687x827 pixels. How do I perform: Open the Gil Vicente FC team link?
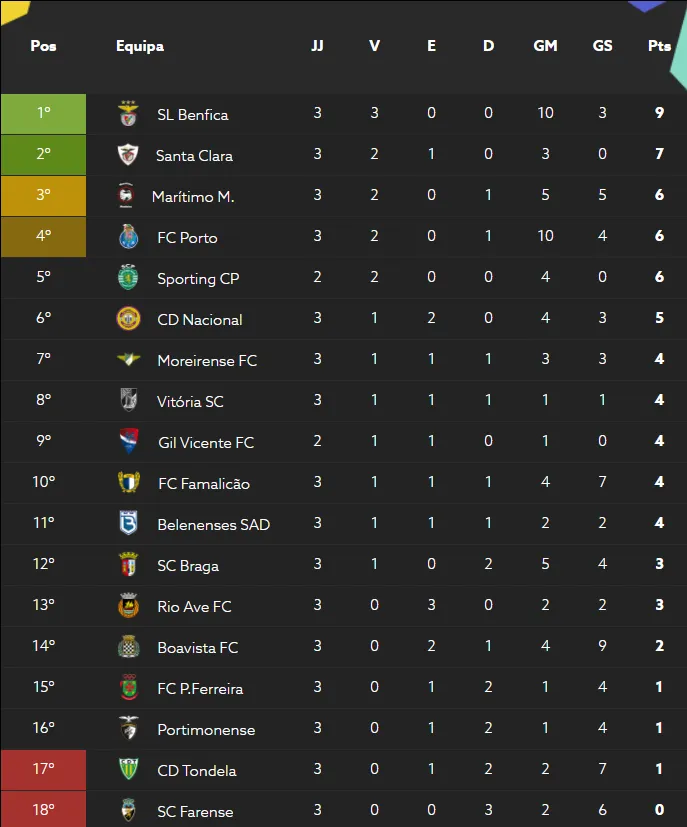click(206, 443)
